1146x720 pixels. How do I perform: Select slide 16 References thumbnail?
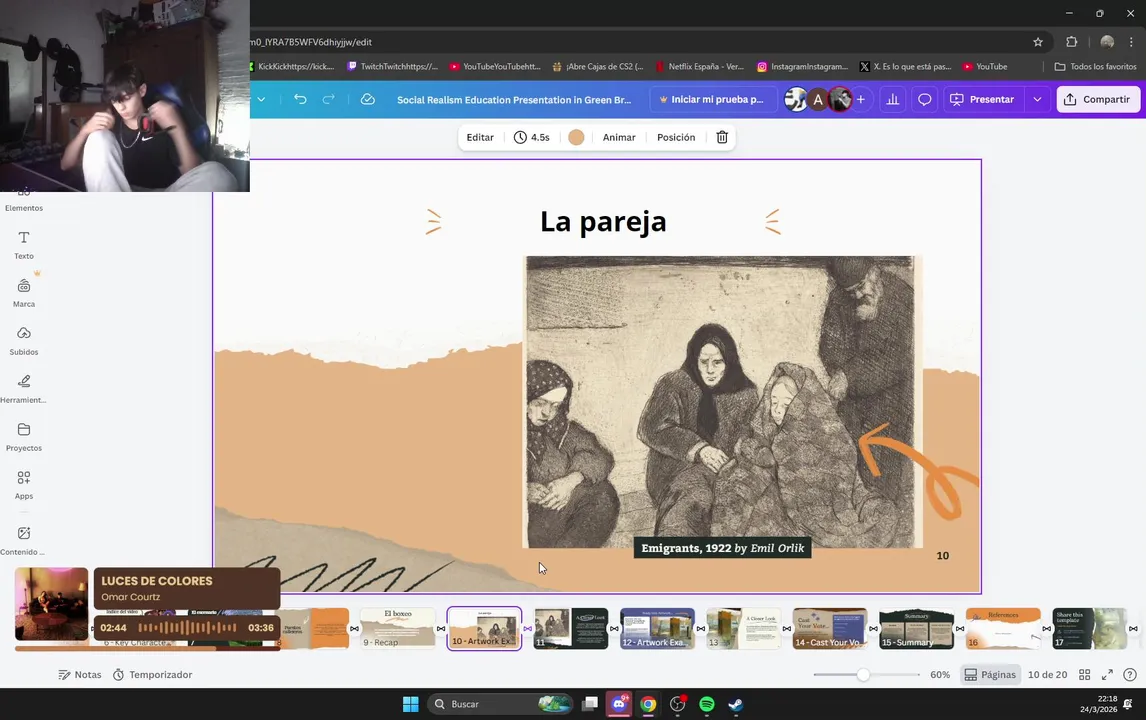point(1003,629)
